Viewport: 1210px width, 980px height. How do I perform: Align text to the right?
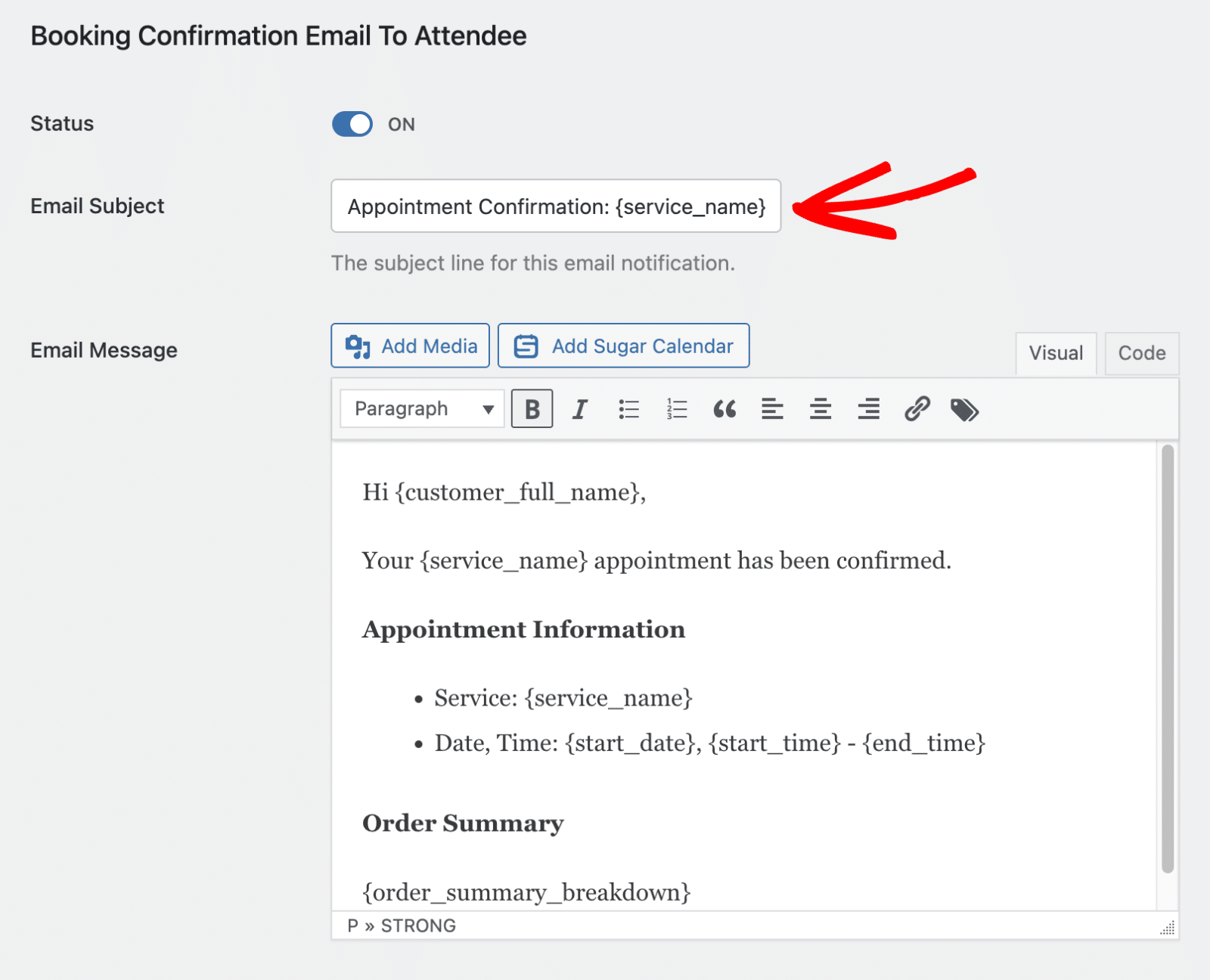coord(868,409)
